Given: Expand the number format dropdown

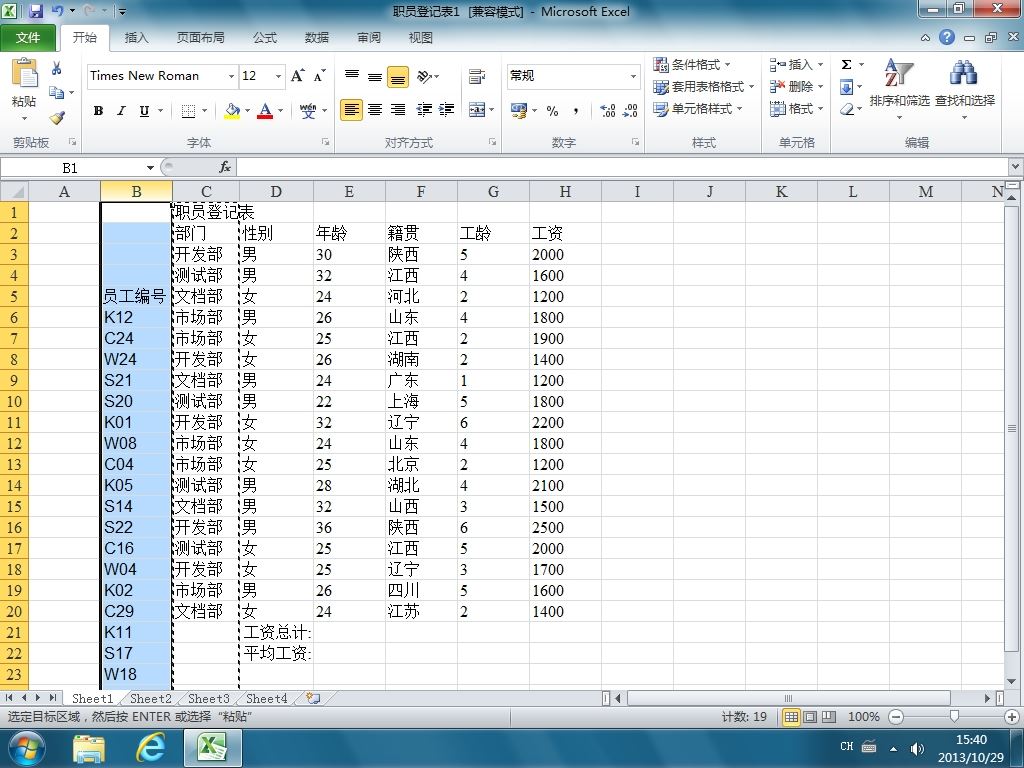Looking at the screenshot, I should pyautogui.click(x=633, y=76).
